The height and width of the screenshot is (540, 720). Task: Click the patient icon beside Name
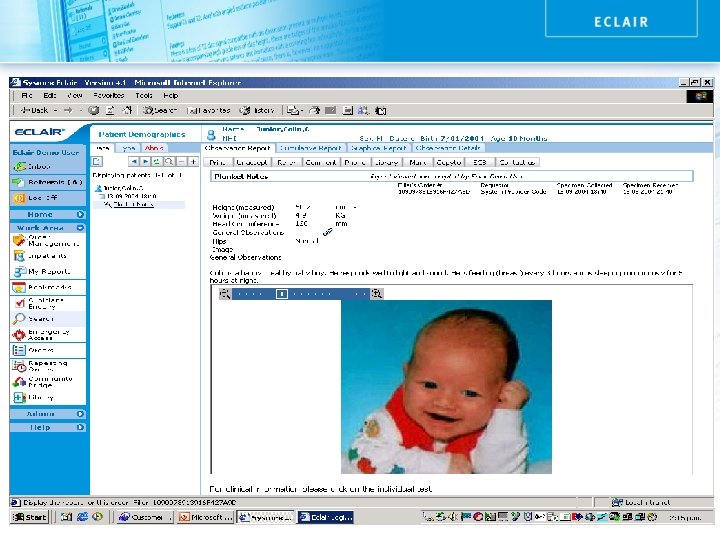pos(211,135)
